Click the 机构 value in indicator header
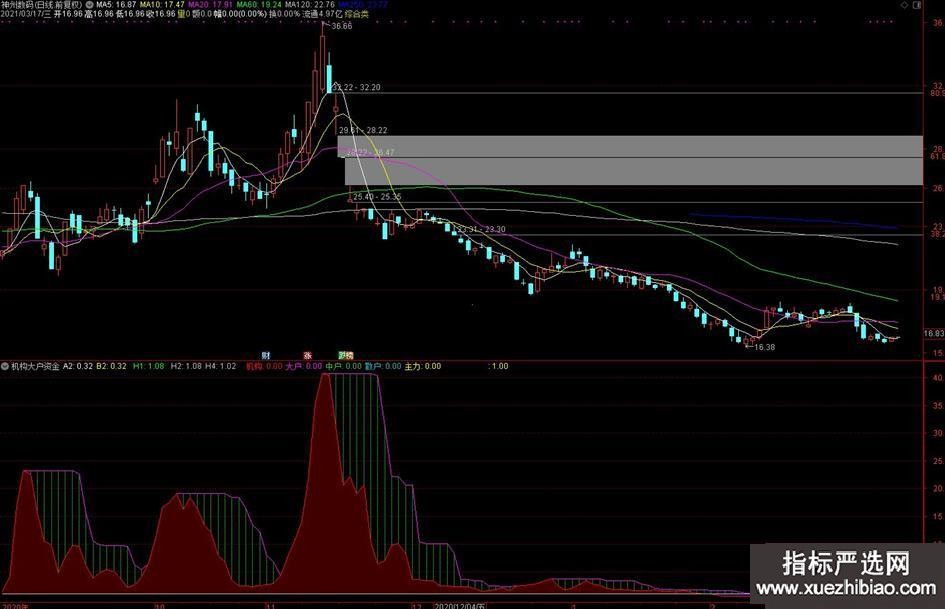This screenshot has height=609, width=945. 264,366
